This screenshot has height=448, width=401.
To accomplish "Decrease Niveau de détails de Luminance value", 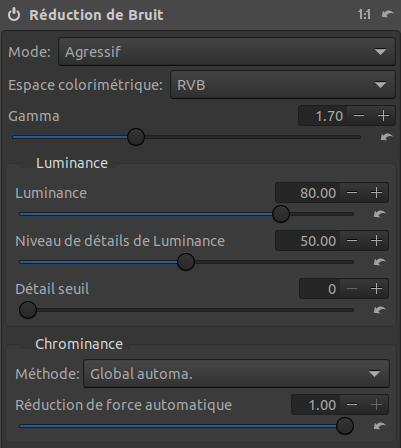I will [352, 241].
